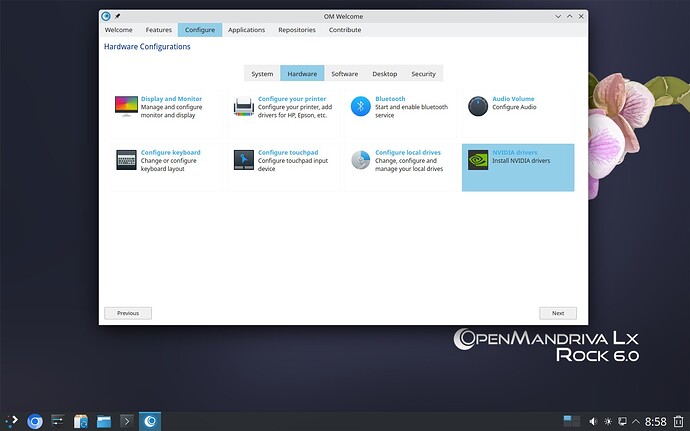Click the Display and Monitor rainbow screen icon
The width and height of the screenshot is (690, 431).
(x=126, y=107)
